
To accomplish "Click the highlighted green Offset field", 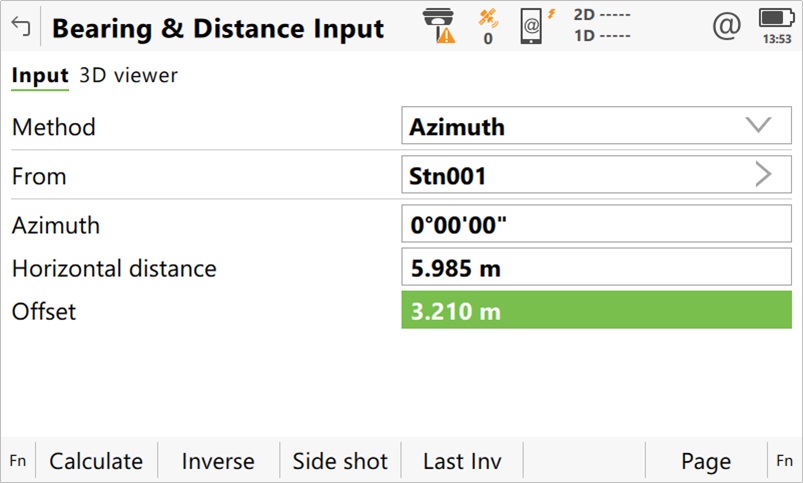I will pyautogui.click(x=596, y=311).
